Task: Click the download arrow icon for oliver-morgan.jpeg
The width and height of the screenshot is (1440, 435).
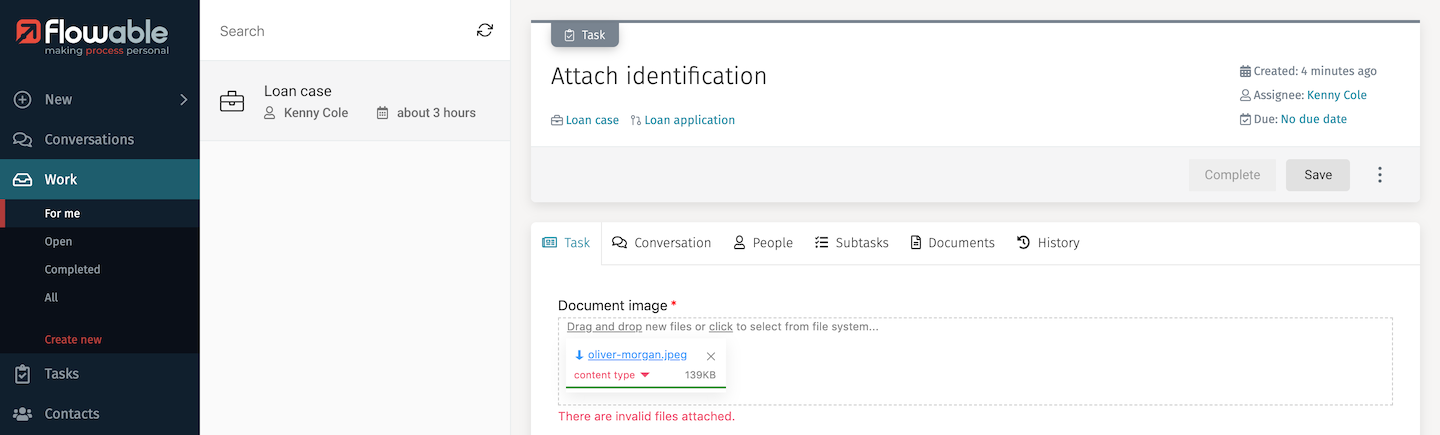Action: tap(579, 355)
